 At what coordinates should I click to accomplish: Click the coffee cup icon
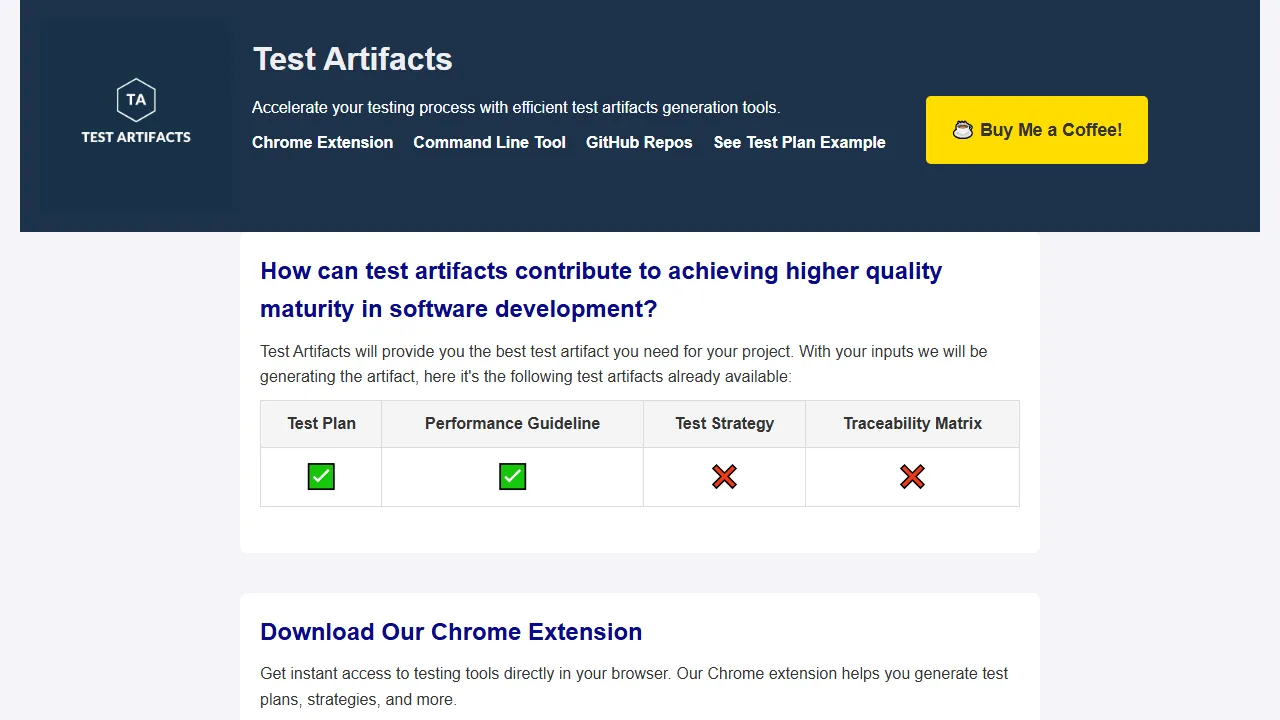[963, 130]
